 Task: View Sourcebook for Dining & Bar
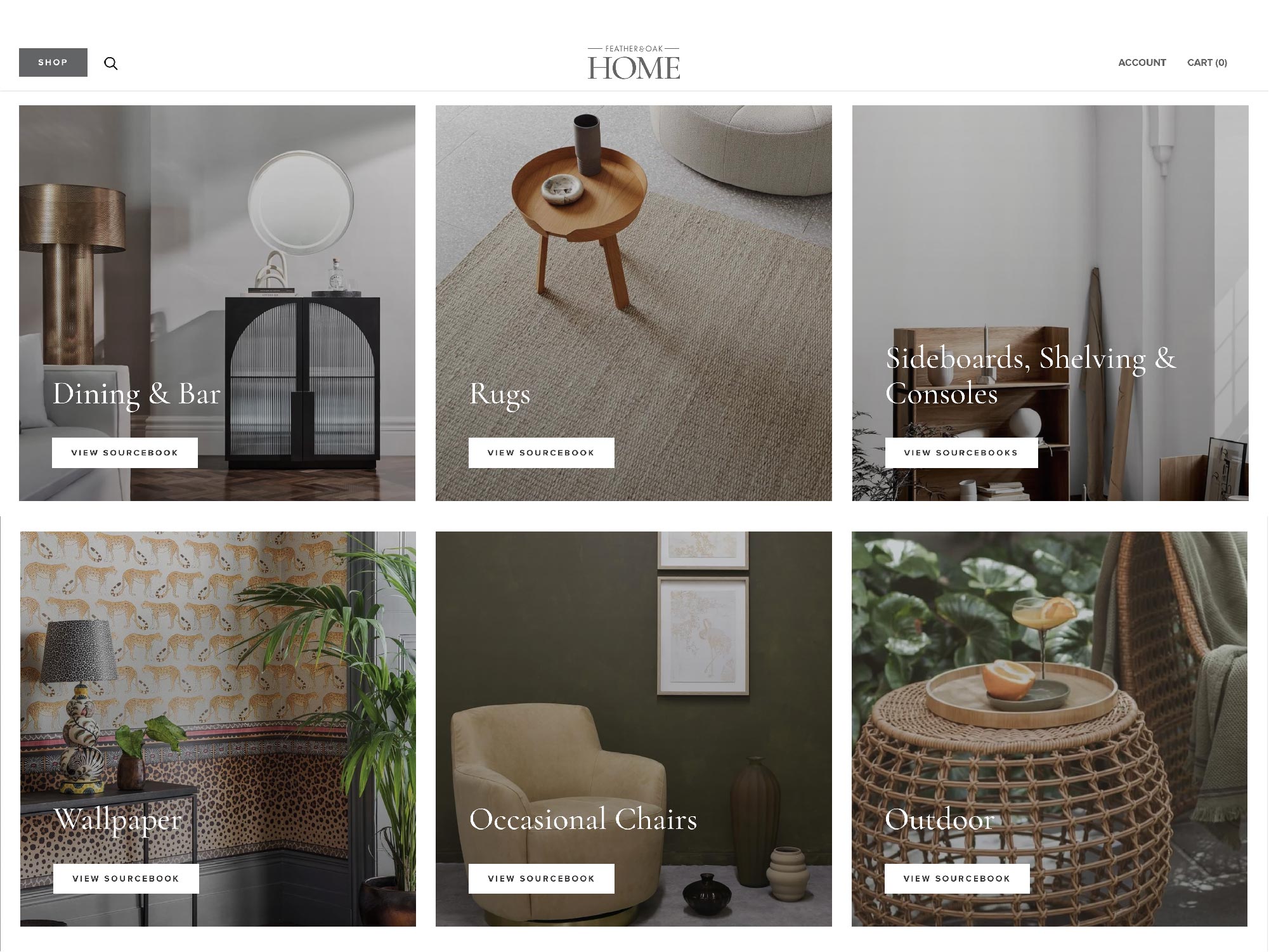pos(125,453)
